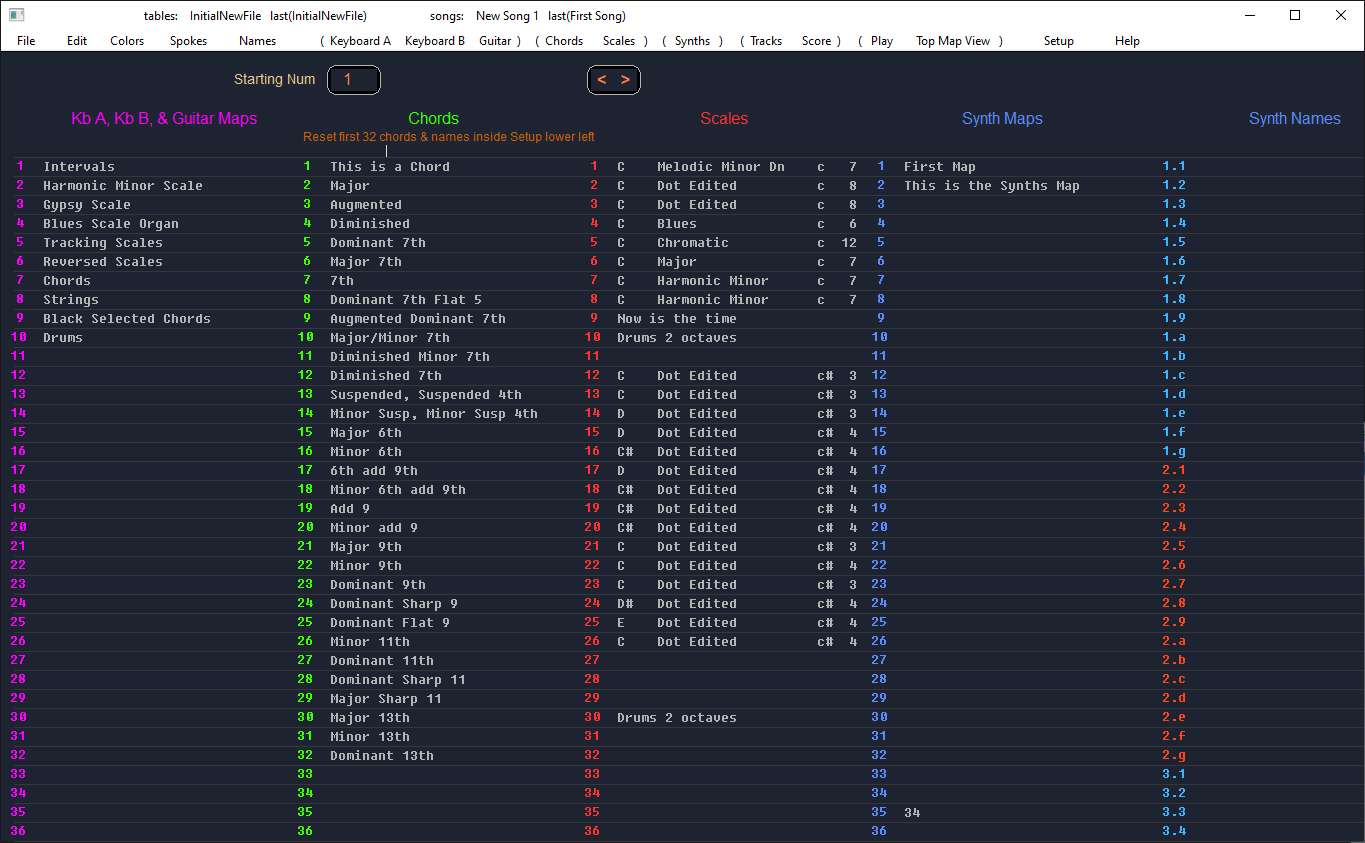Maximize the application window
The width and height of the screenshot is (1365, 843).
pos(1295,15)
